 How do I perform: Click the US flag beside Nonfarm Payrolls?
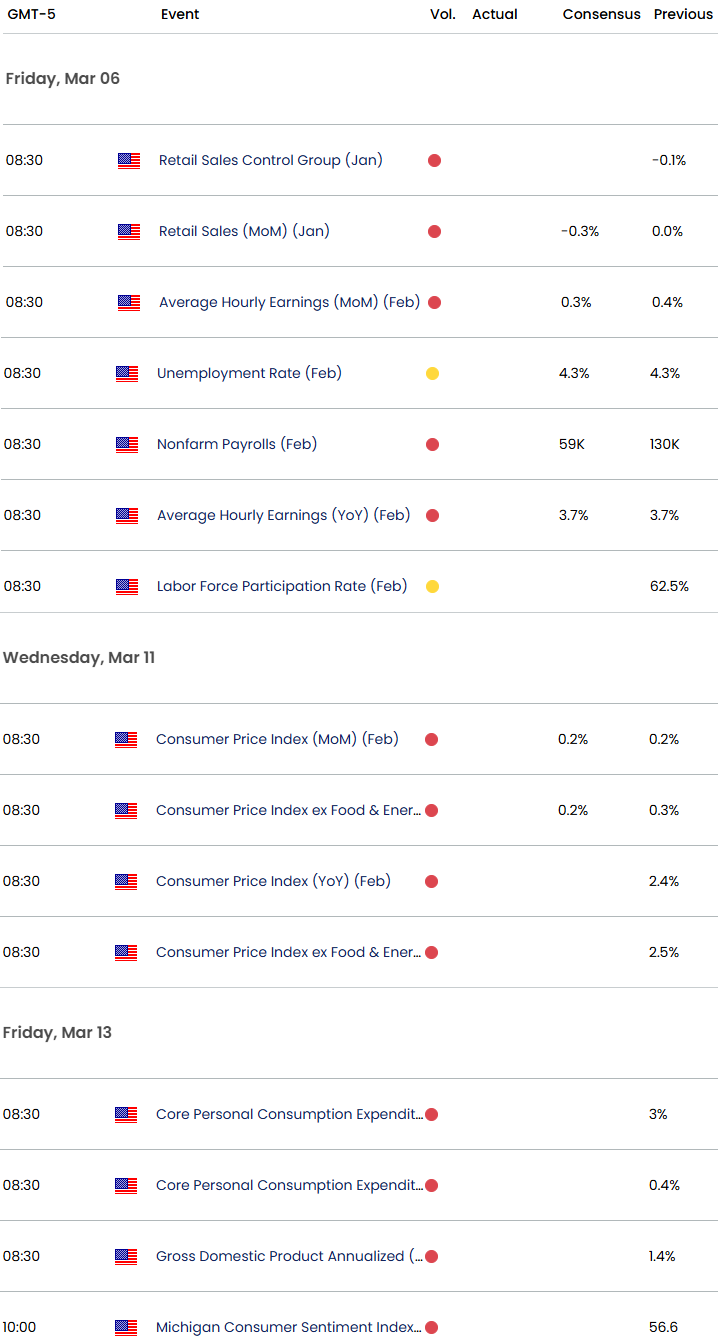(127, 444)
